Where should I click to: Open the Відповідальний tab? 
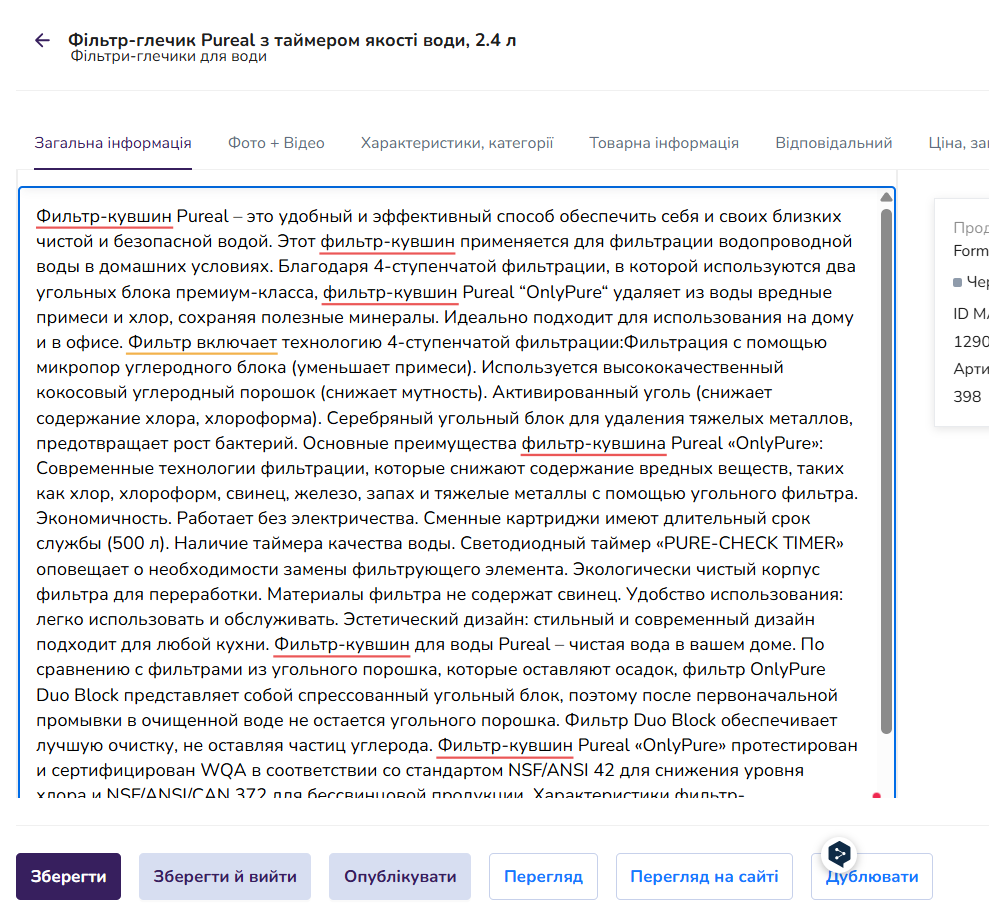[x=834, y=143]
